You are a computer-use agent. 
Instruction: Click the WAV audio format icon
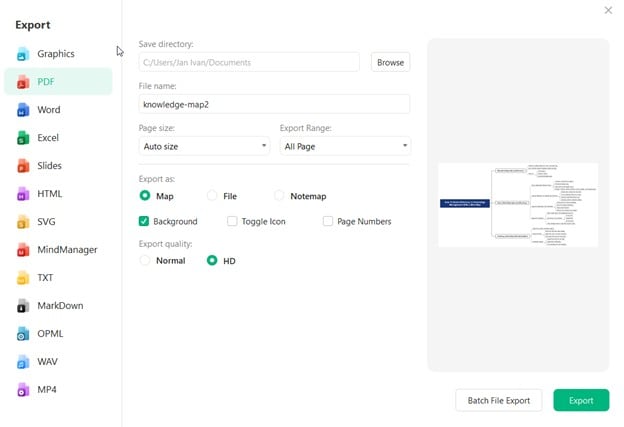point(23,362)
